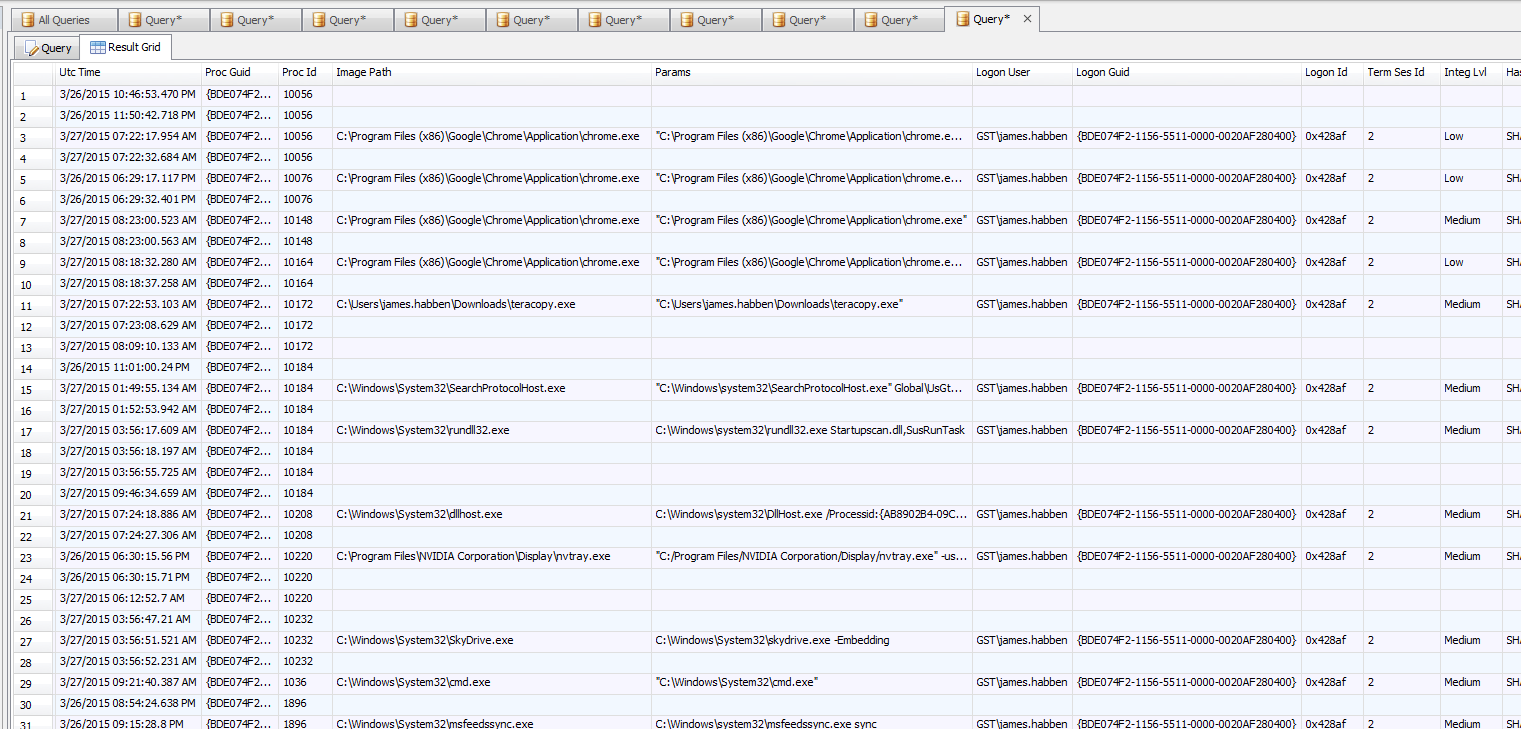Screen dimensions: 1521x729
Task: Click time cell 3/27/2015 07:22:32.684 AM
Action: point(128,157)
